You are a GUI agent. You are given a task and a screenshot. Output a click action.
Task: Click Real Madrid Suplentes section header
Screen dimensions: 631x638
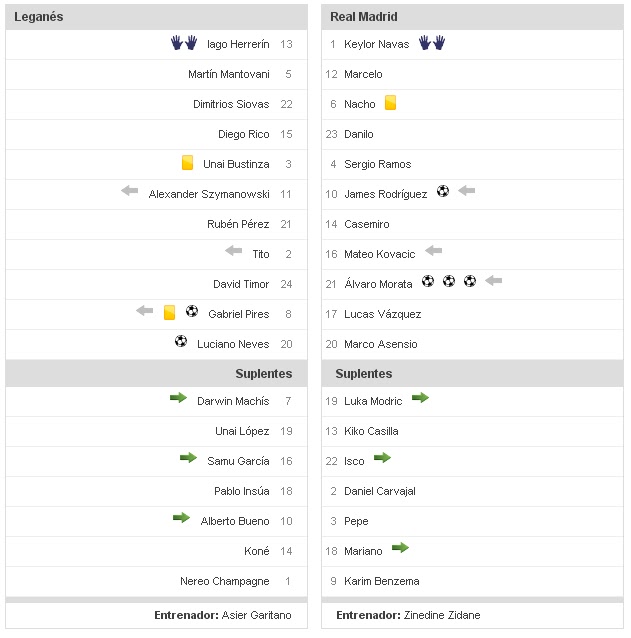coord(363,374)
